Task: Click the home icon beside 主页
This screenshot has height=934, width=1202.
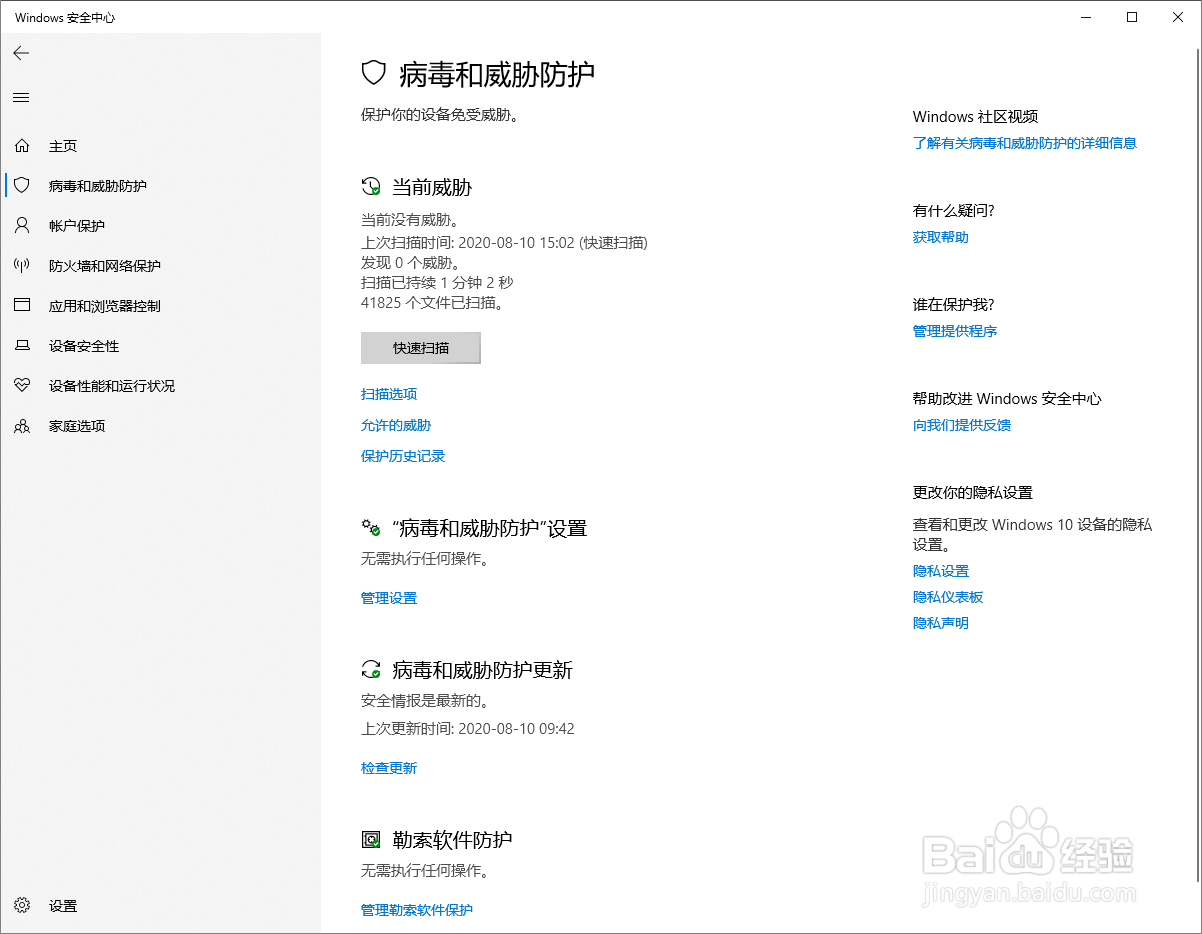Action: click(22, 146)
